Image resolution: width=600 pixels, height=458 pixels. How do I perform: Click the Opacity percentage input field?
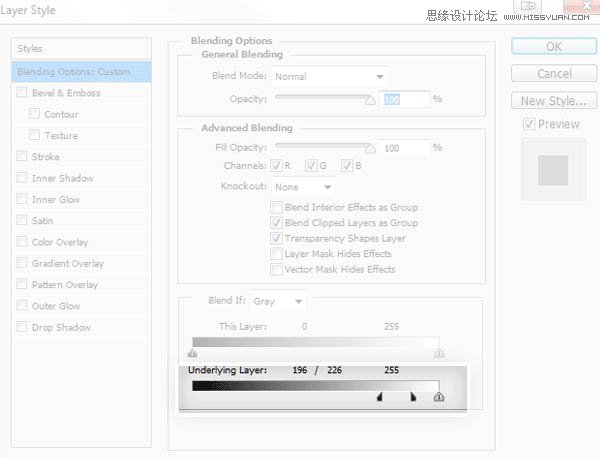(404, 99)
